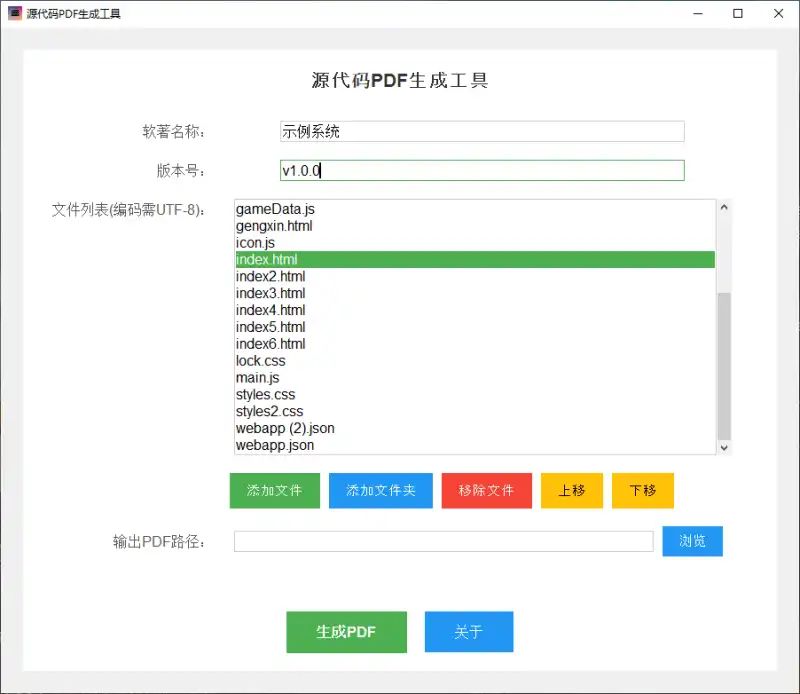Click the 输出PDF路径 input field

click(443, 541)
